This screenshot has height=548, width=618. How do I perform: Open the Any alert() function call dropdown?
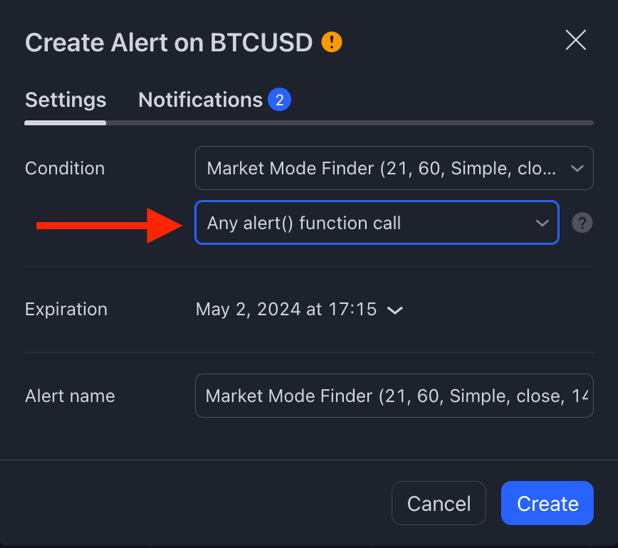point(377,223)
